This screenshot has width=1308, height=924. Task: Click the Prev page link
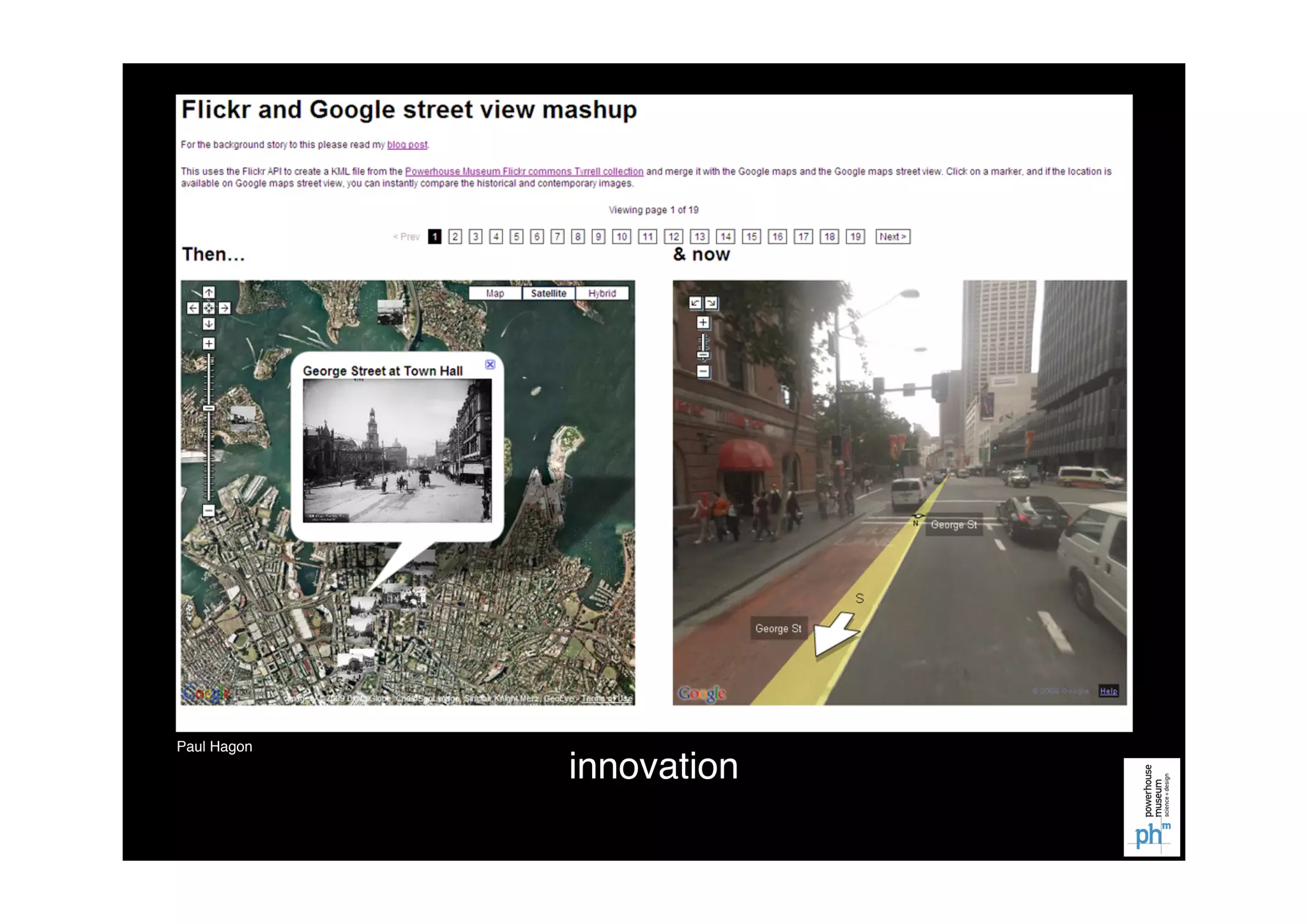406,237
